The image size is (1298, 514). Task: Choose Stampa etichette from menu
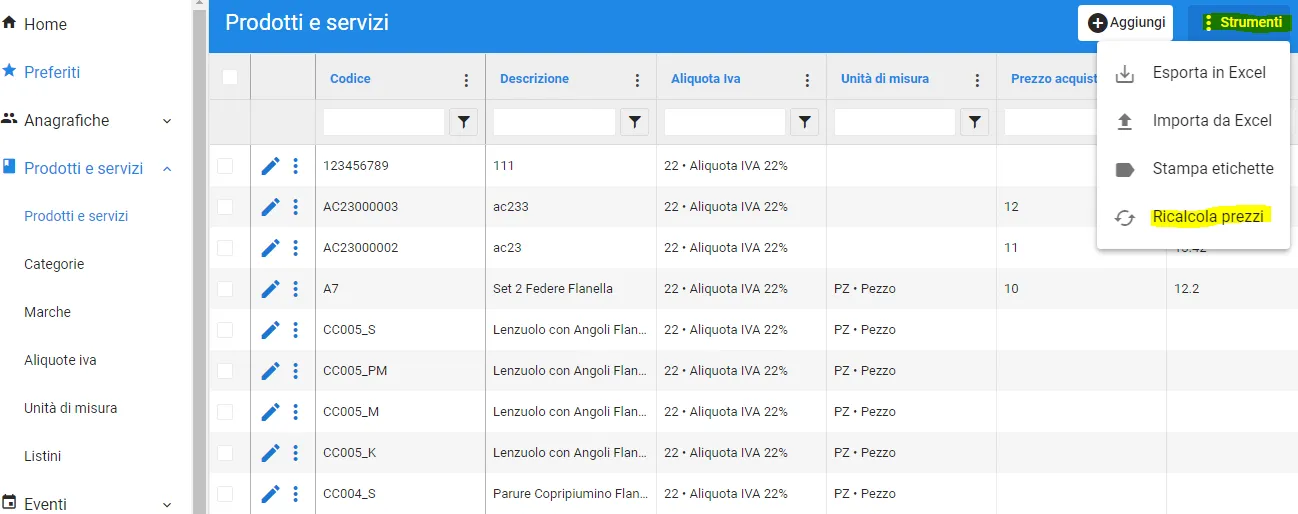pos(1193,169)
